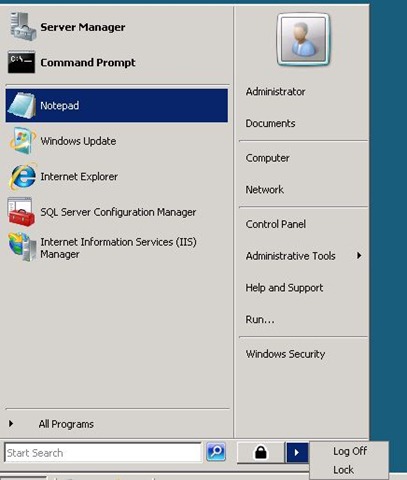
Task: Lock the computer with padlock button
Action: [261, 453]
